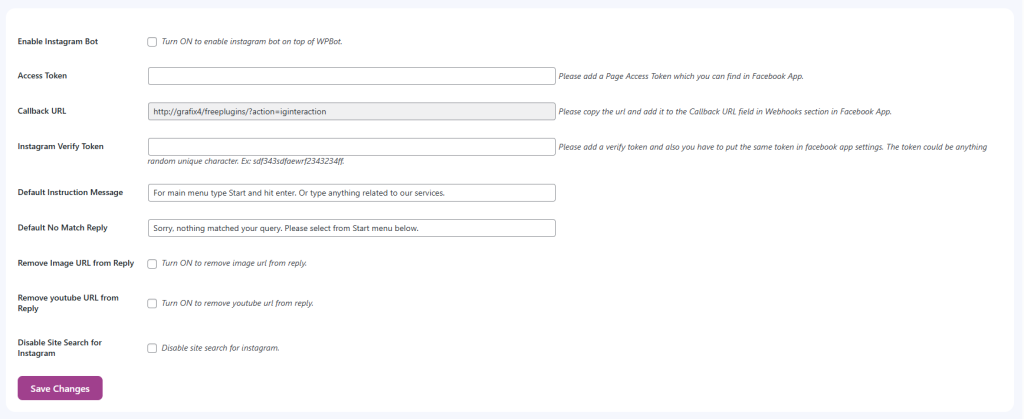1024x419 pixels.
Task: Click the Webhooks Callback URL hint text
Action: pyautogui.click(x=724, y=111)
